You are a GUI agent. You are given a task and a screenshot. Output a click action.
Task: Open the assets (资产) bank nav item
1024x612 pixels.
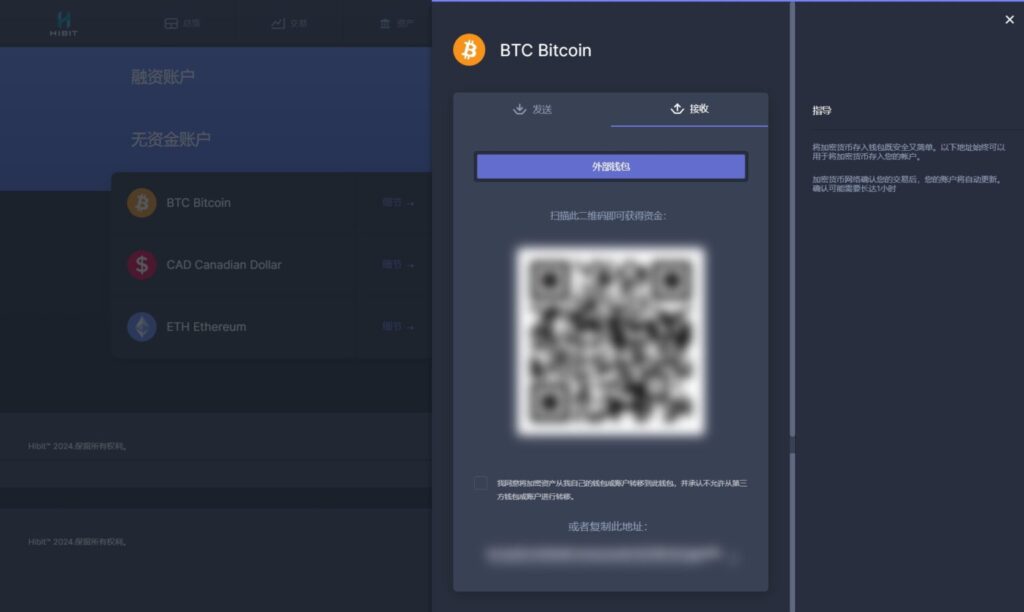tap(396, 24)
